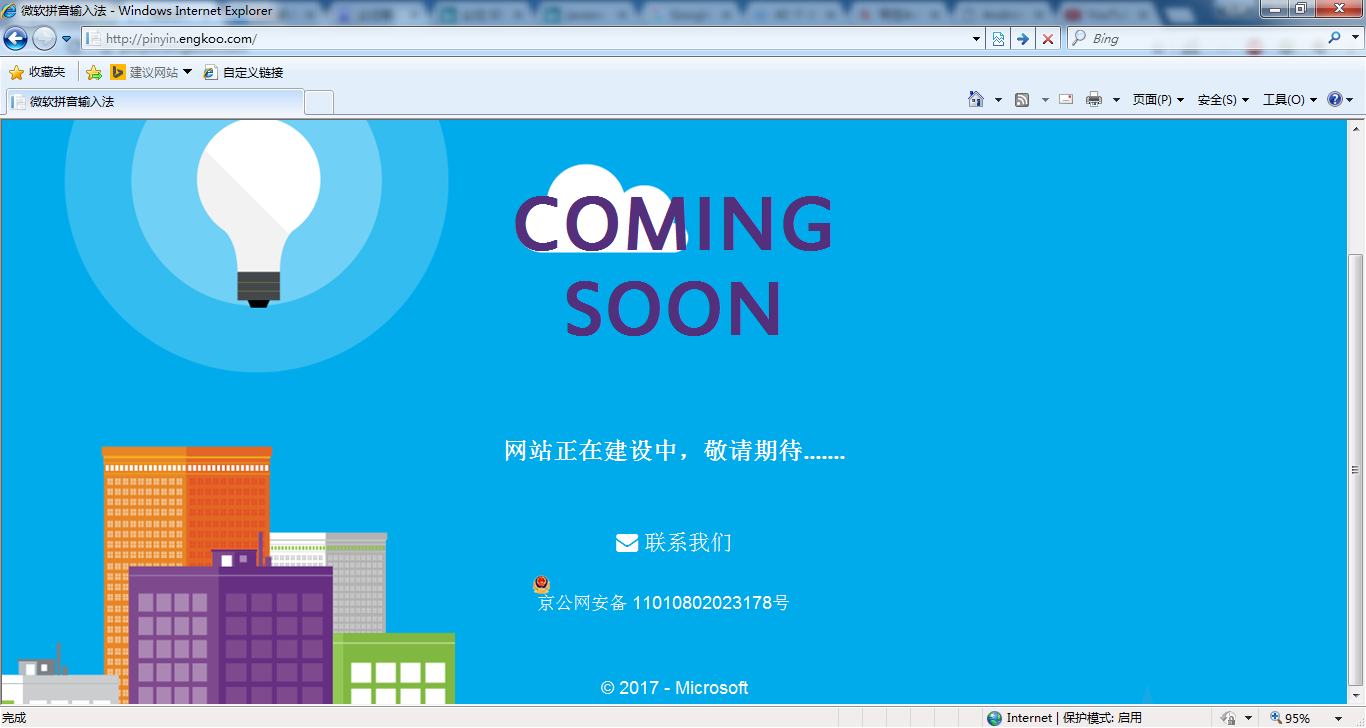Expand the address bar URL history dropdown

click(x=977, y=39)
